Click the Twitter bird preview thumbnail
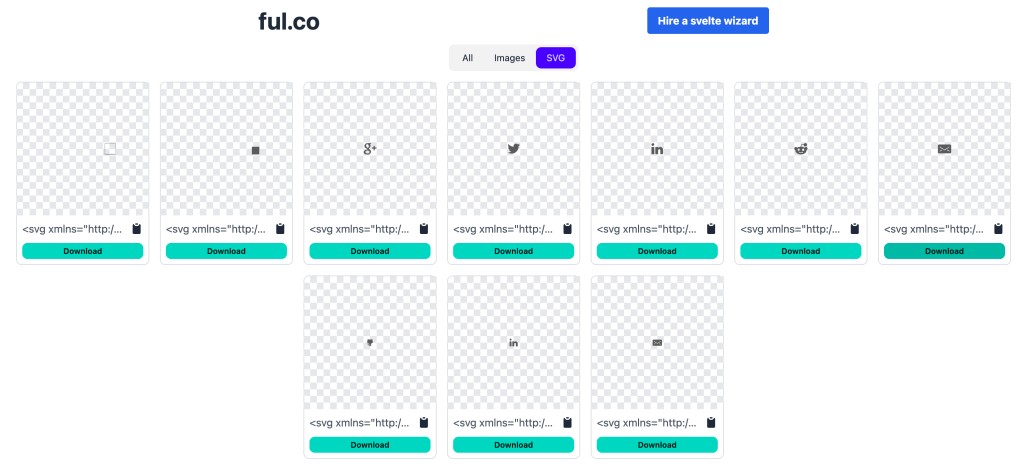This screenshot has height=472, width=1024. click(514, 149)
